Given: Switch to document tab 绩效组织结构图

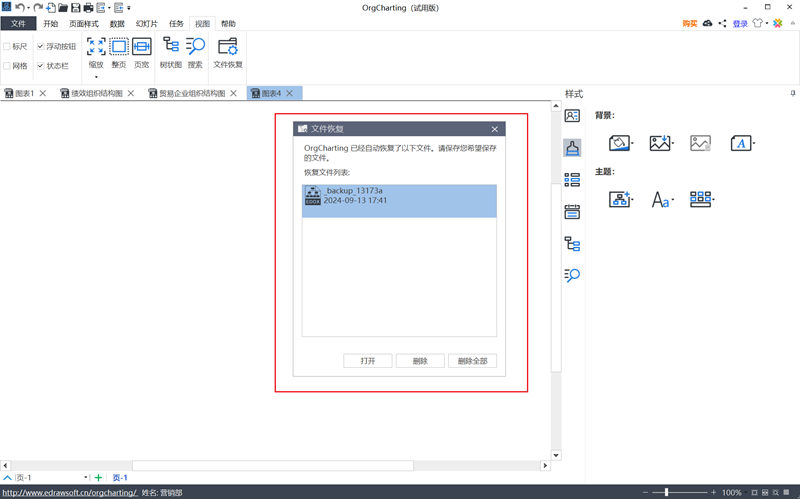Looking at the screenshot, I should point(96,93).
